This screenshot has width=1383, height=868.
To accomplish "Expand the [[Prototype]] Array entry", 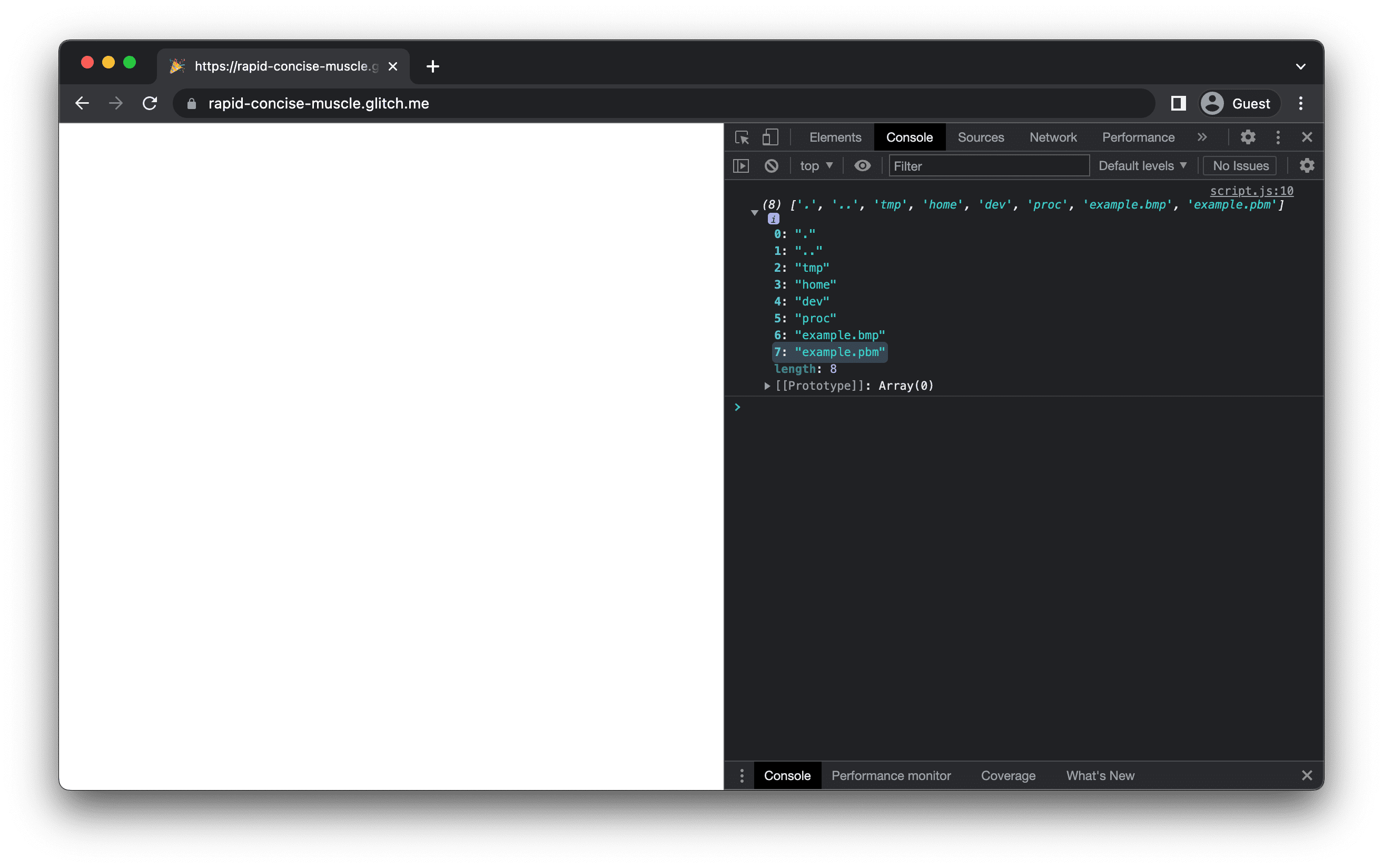I will (x=763, y=385).
